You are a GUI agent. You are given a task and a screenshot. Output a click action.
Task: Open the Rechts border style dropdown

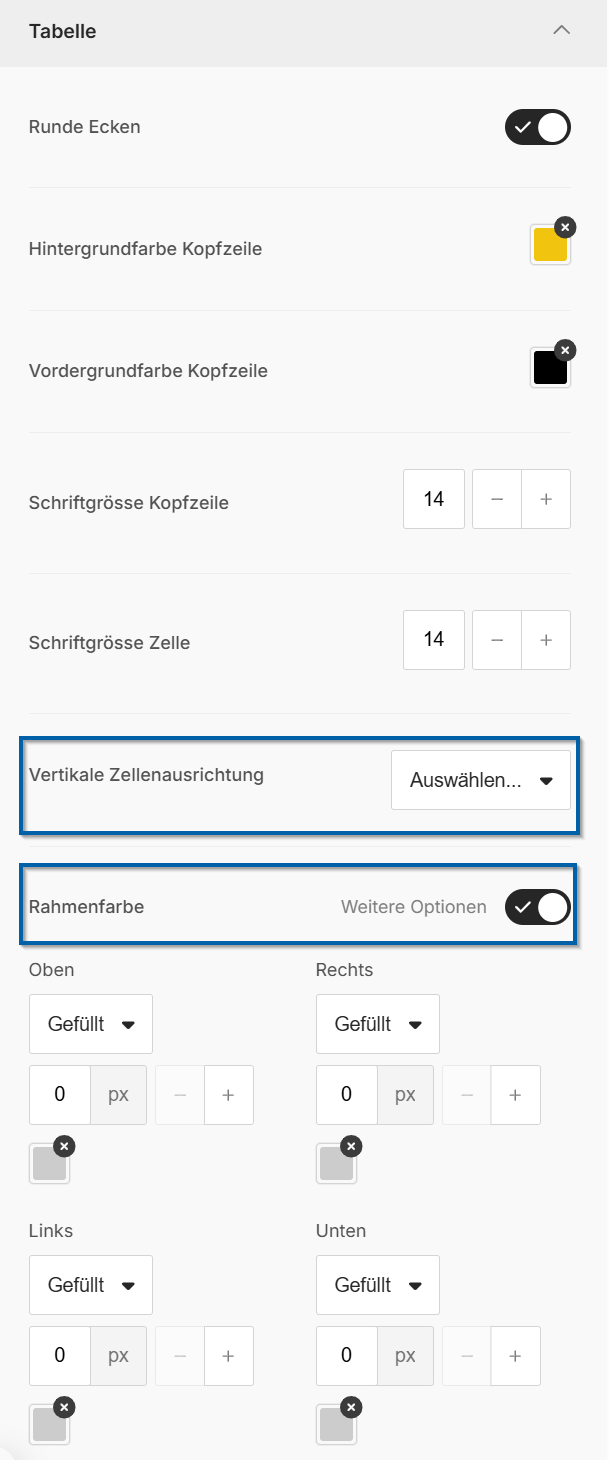pyautogui.click(x=378, y=1024)
